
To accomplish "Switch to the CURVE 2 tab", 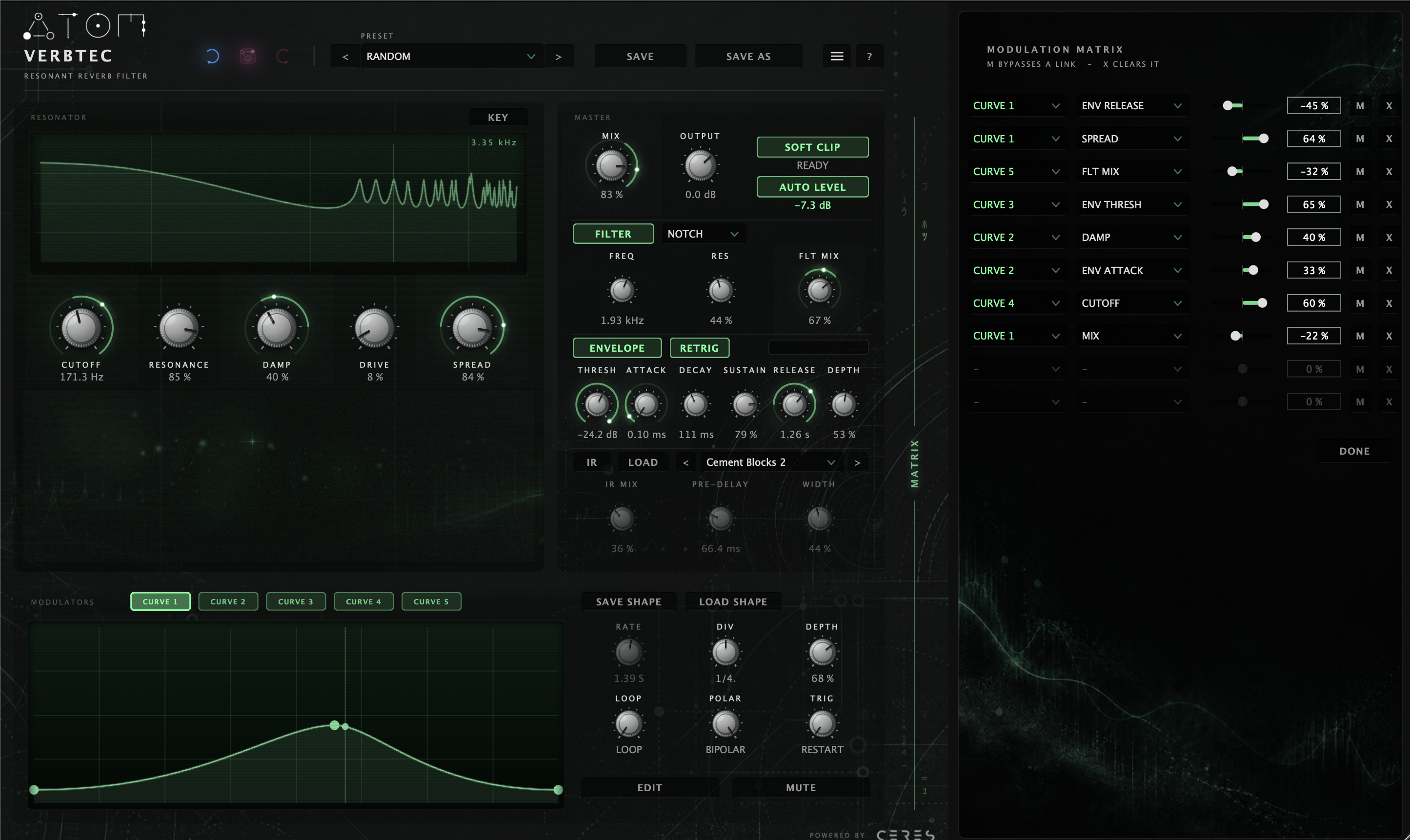I will click(228, 601).
